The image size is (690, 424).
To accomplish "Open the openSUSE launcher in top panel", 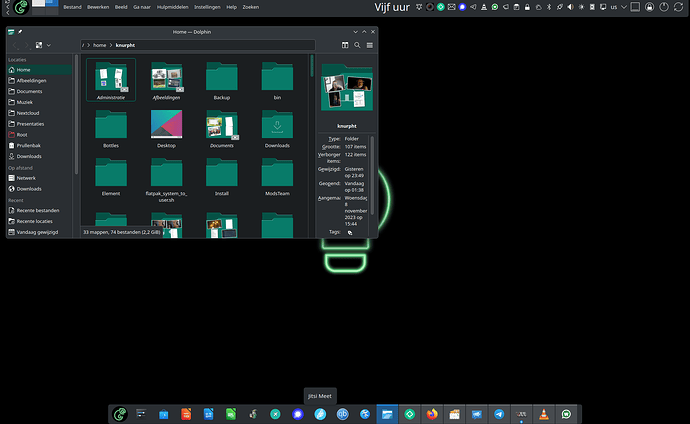I will pos(21,7).
